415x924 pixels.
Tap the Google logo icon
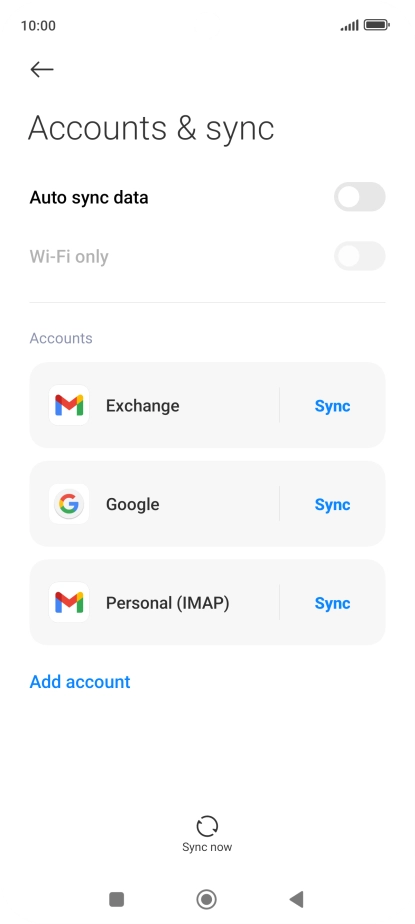(x=69, y=504)
